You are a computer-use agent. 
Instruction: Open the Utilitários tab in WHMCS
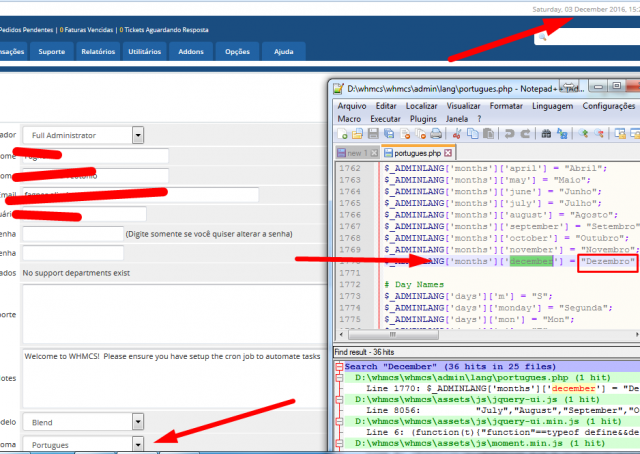point(144,52)
